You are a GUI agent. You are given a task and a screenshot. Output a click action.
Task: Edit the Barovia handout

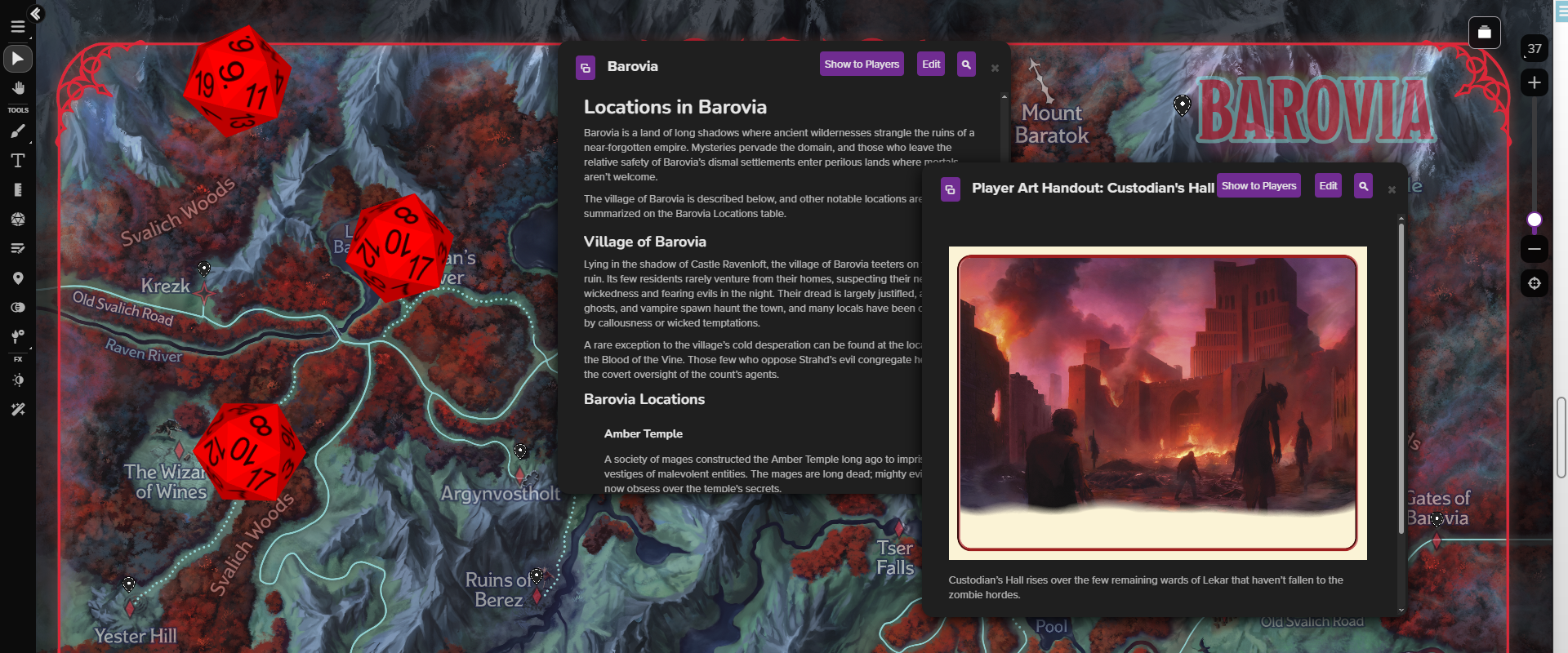[x=931, y=64]
